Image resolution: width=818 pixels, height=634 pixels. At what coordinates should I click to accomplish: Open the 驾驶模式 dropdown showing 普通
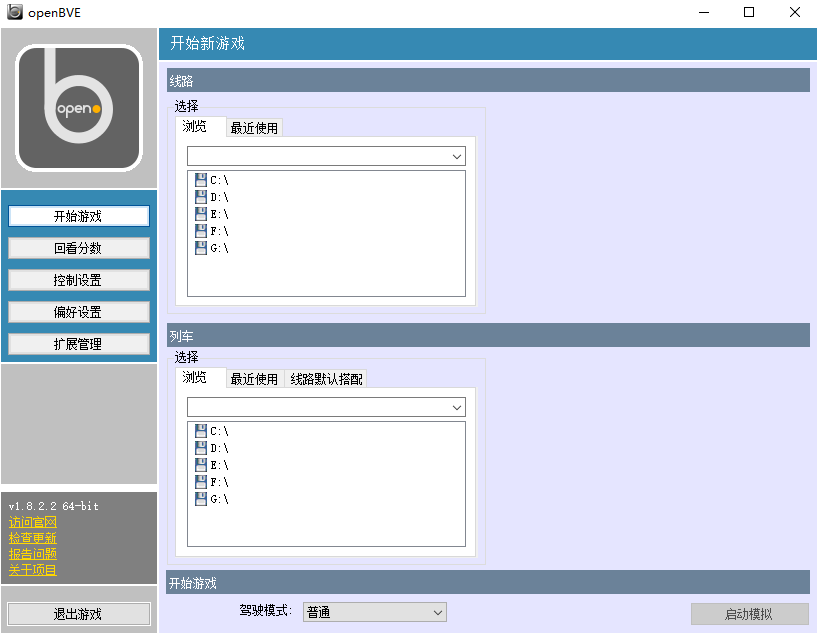tap(374, 612)
